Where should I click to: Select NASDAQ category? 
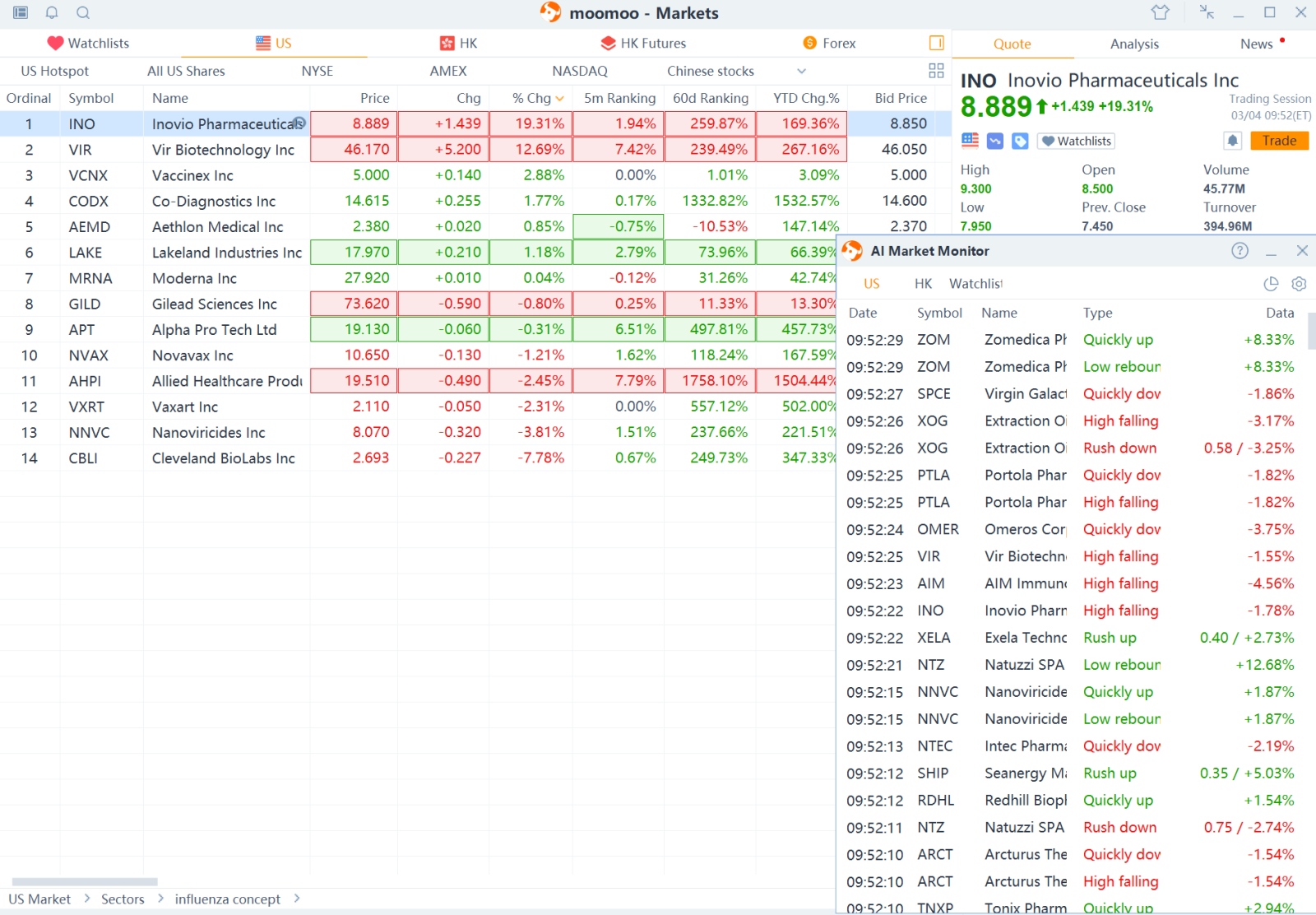pos(580,71)
